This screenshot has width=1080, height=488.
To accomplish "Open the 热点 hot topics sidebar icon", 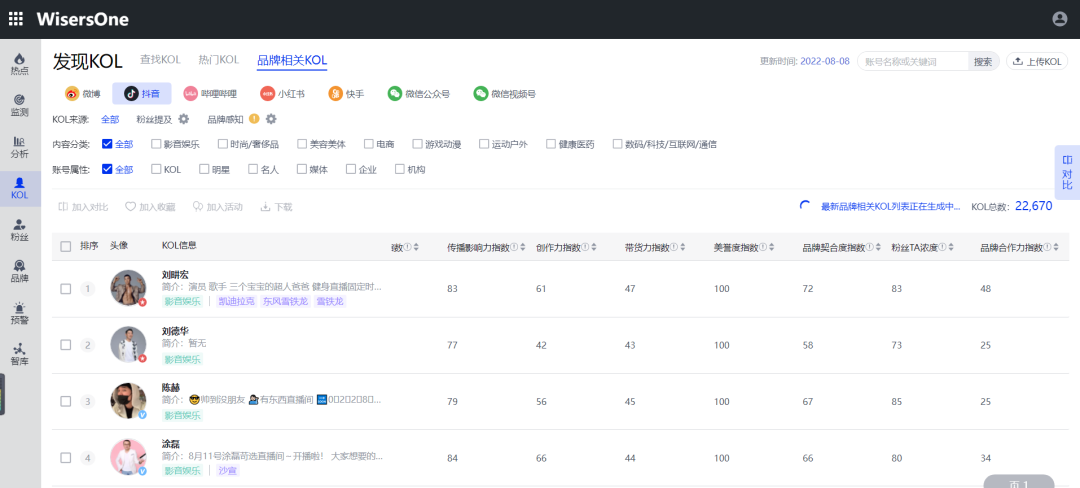I will coord(20,64).
